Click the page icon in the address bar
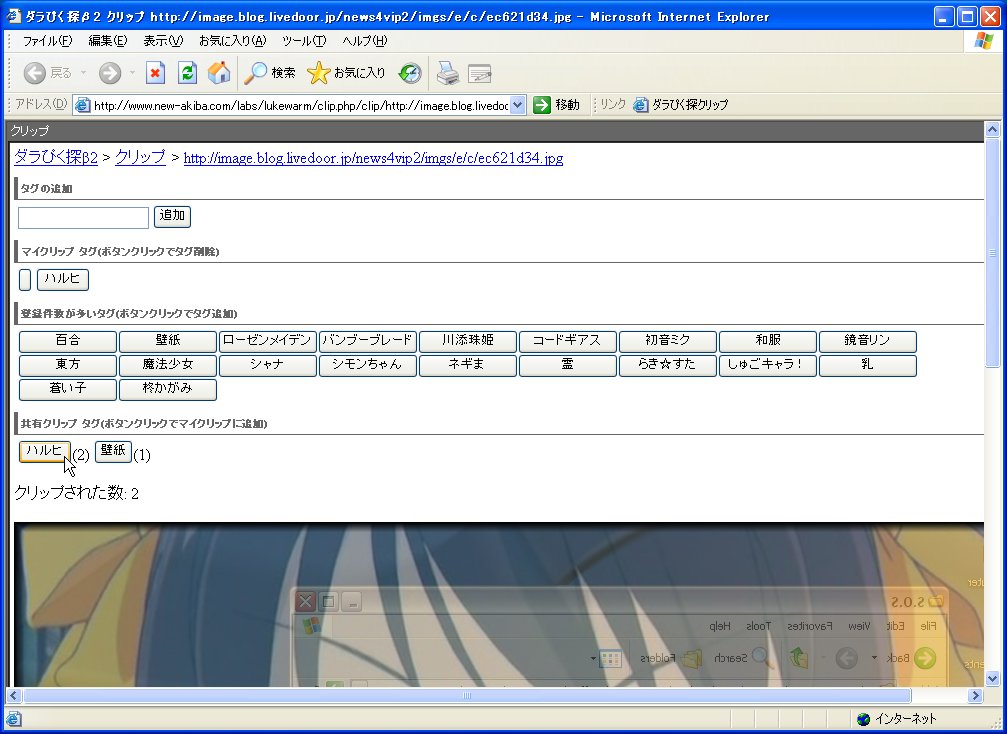 83,105
